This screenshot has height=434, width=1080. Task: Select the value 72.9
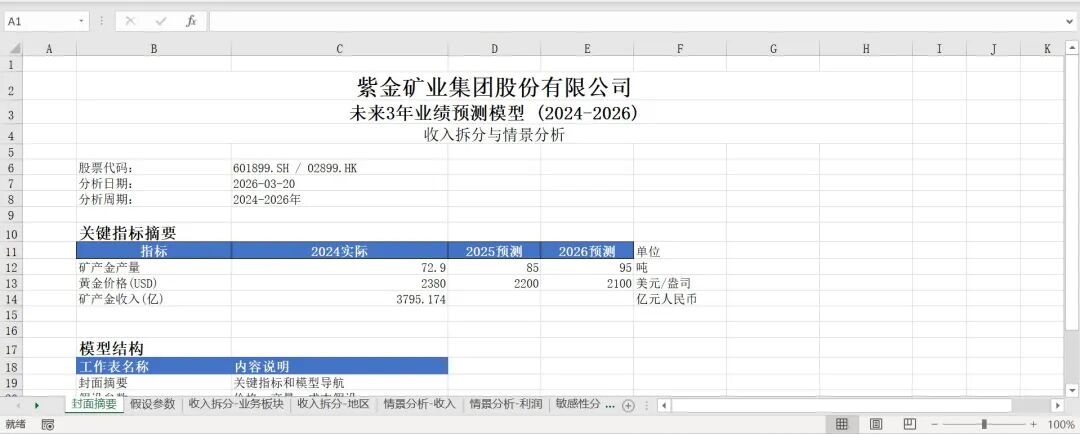(340, 267)
